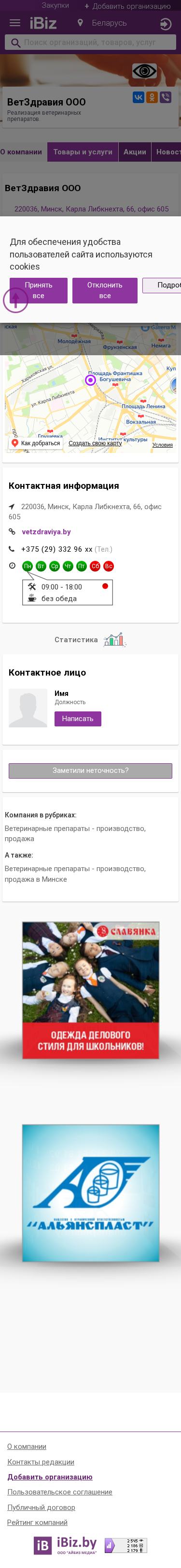Open the statistics chart icon
The height and width of the screenshot is (1568, 181).
(114, 639)
